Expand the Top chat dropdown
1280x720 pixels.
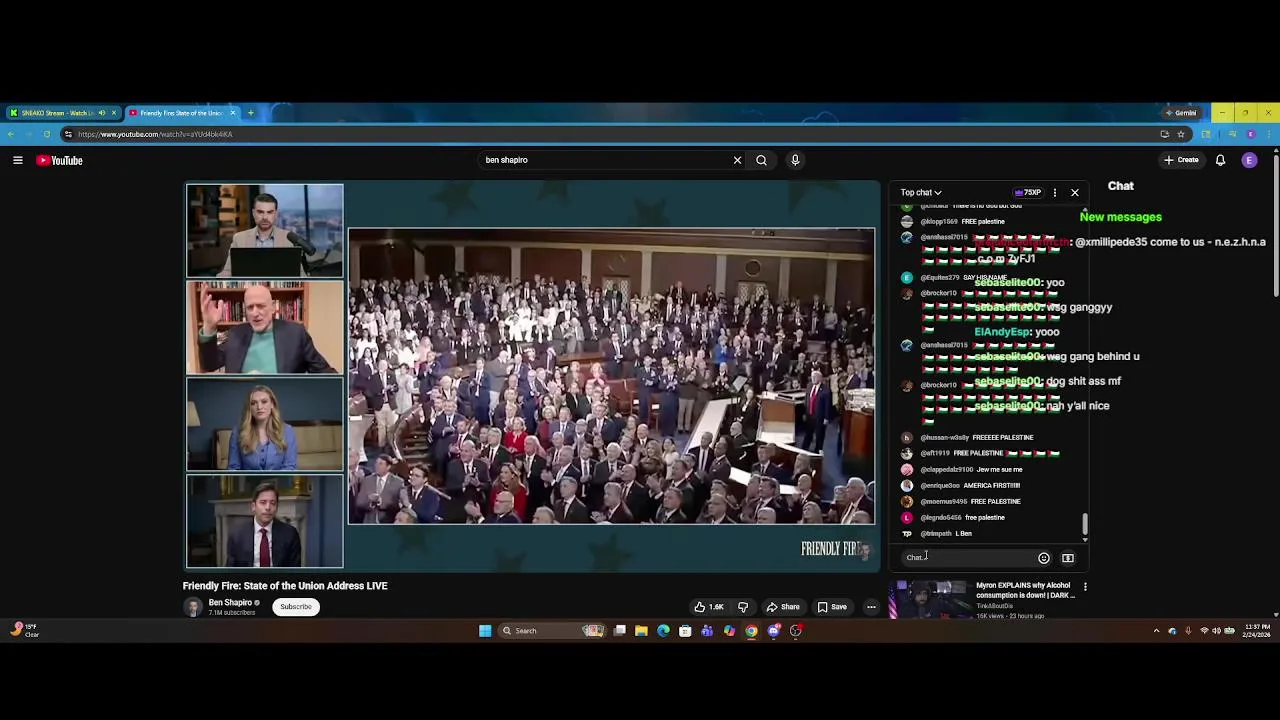point(921,192)
